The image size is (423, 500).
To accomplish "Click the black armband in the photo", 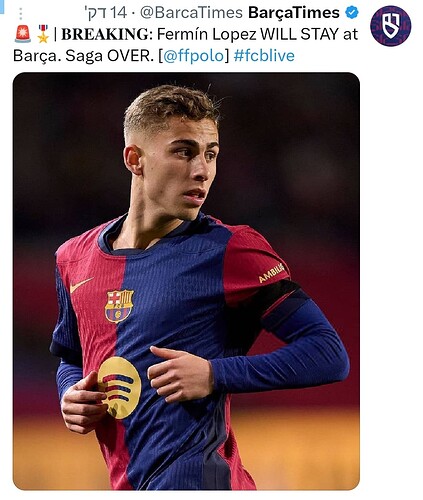I will [x=283, y=298].
